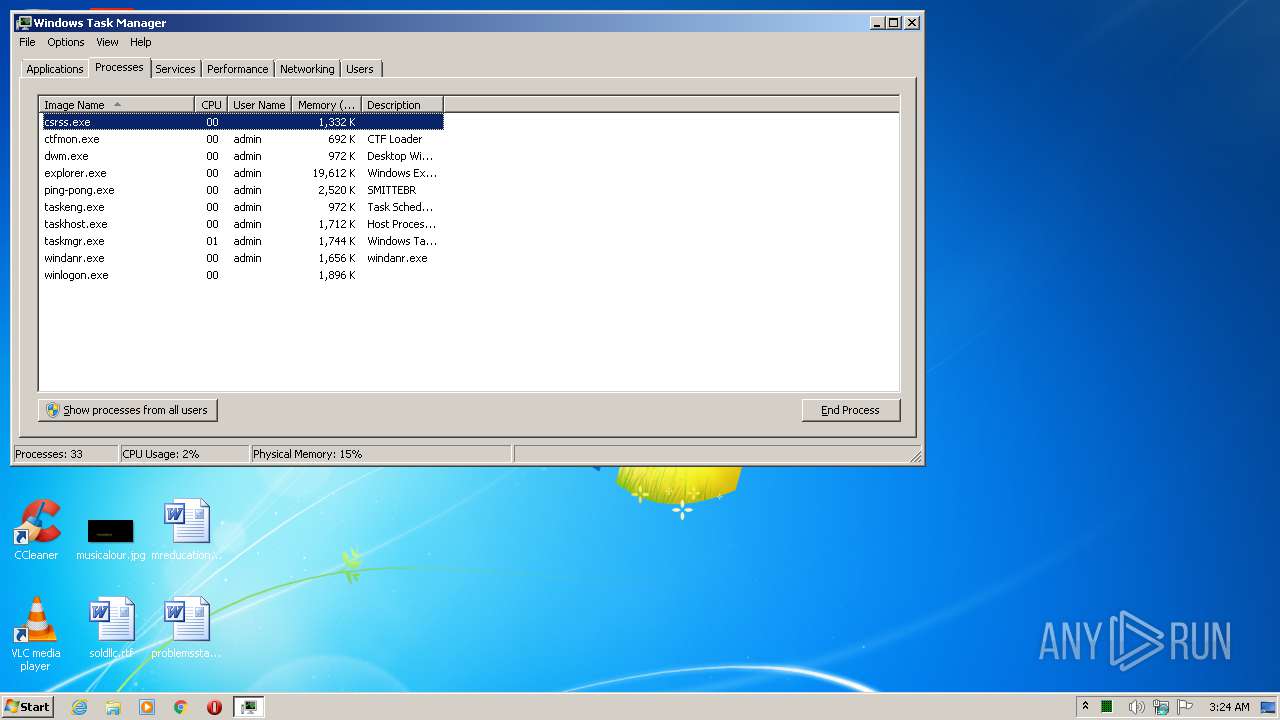Image resolution: width=1280 pixels, height=720 pixels.
Task: Sort by Memory column header
Action: [x=326, y=104]
